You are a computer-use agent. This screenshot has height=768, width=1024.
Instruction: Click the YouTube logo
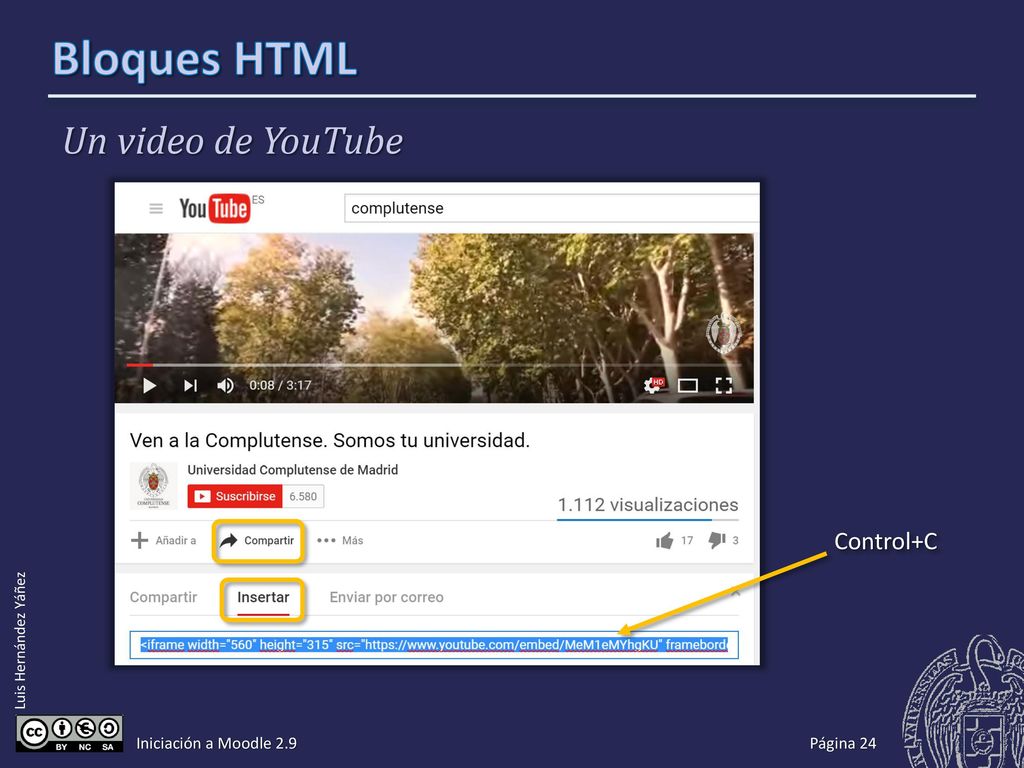pyautogui.click(x=215, y=208)
